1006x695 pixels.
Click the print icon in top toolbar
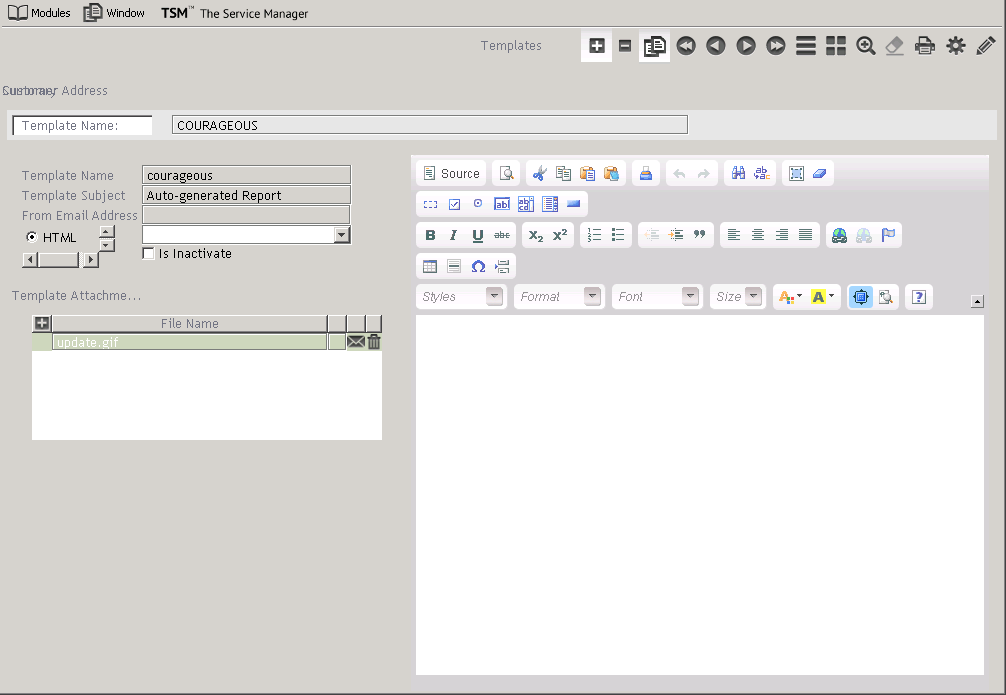tap(926, 46)
